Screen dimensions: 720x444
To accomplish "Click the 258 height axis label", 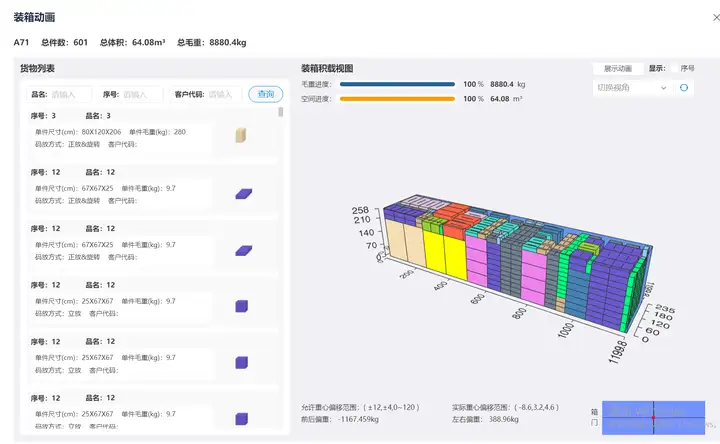I will (x=360, y=210).
